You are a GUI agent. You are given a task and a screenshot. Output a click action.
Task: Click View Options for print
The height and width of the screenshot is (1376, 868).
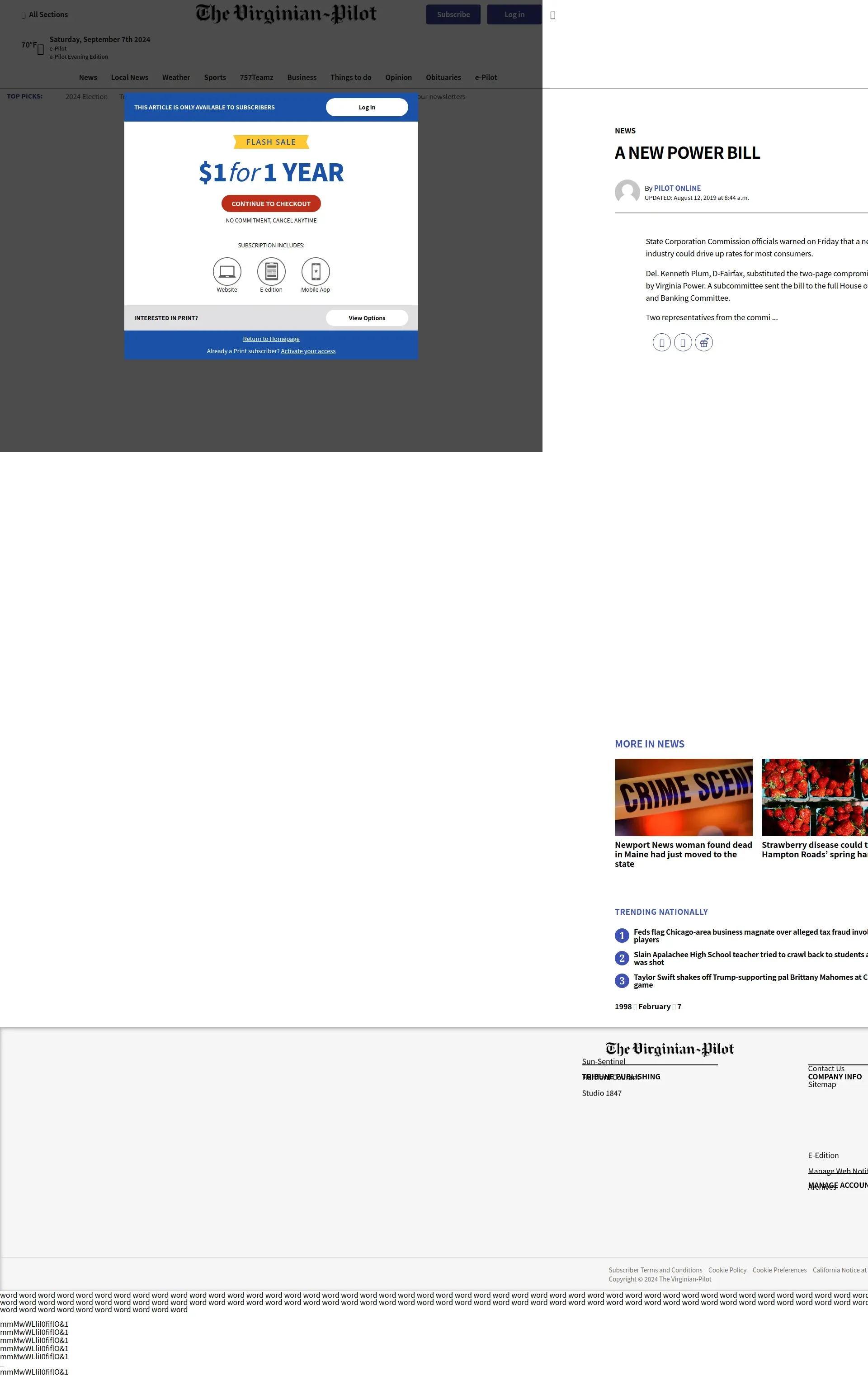click(x=367, y=318)
